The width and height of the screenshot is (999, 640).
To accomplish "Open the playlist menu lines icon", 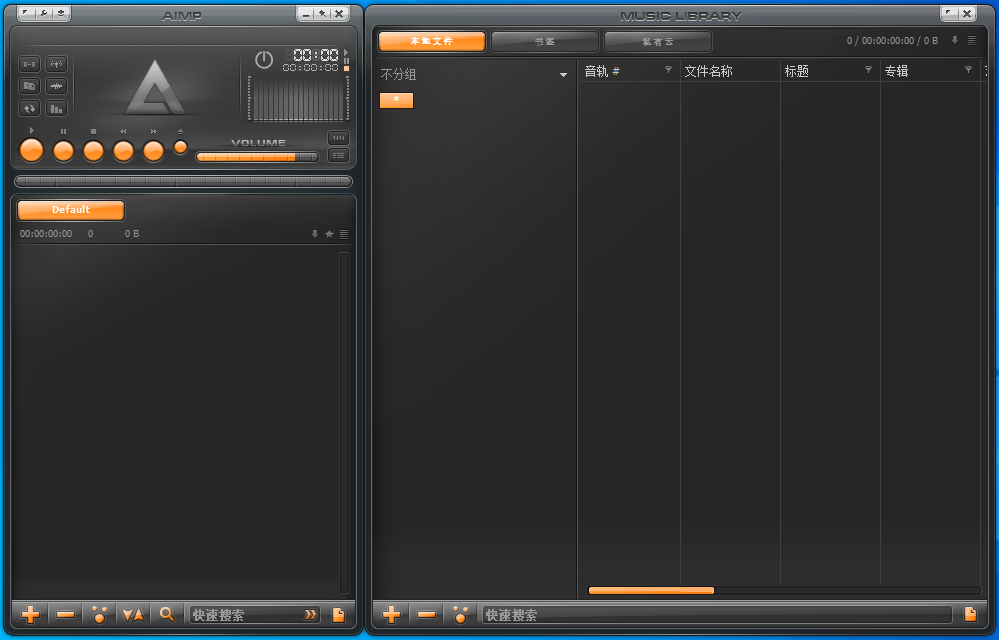I will [x=344, y=234].
